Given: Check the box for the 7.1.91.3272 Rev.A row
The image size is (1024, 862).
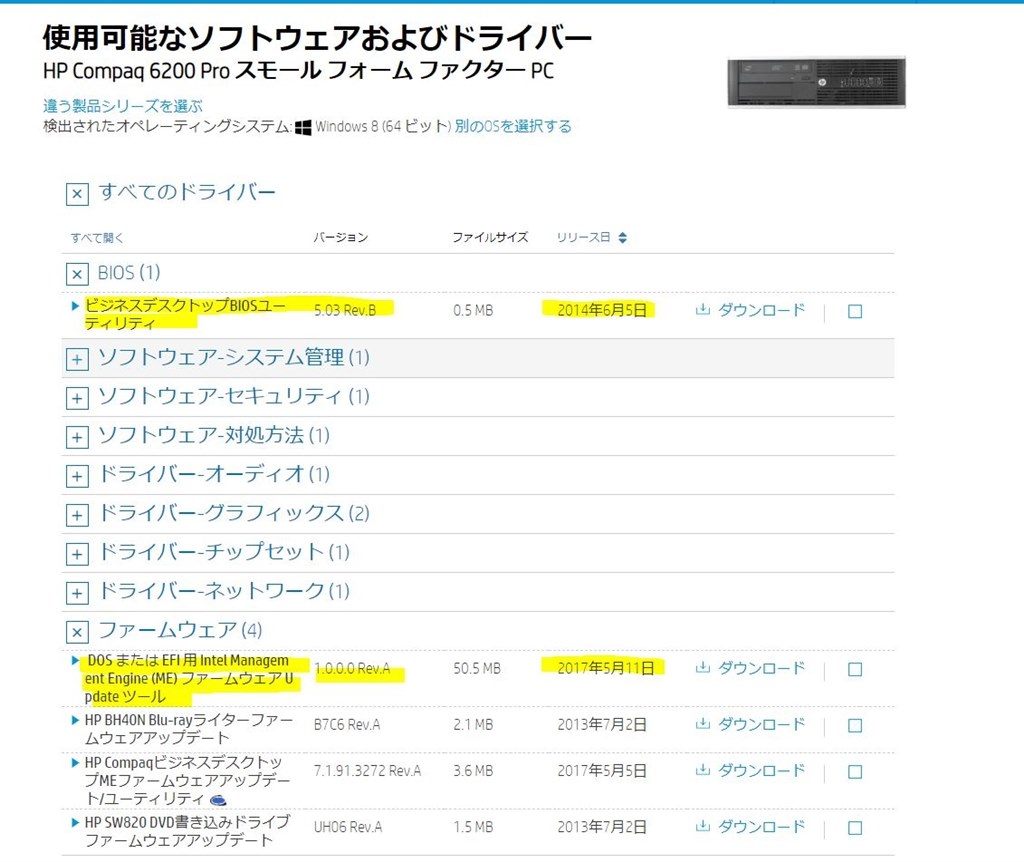Looking at the screenshot, I should pos(855,772).
